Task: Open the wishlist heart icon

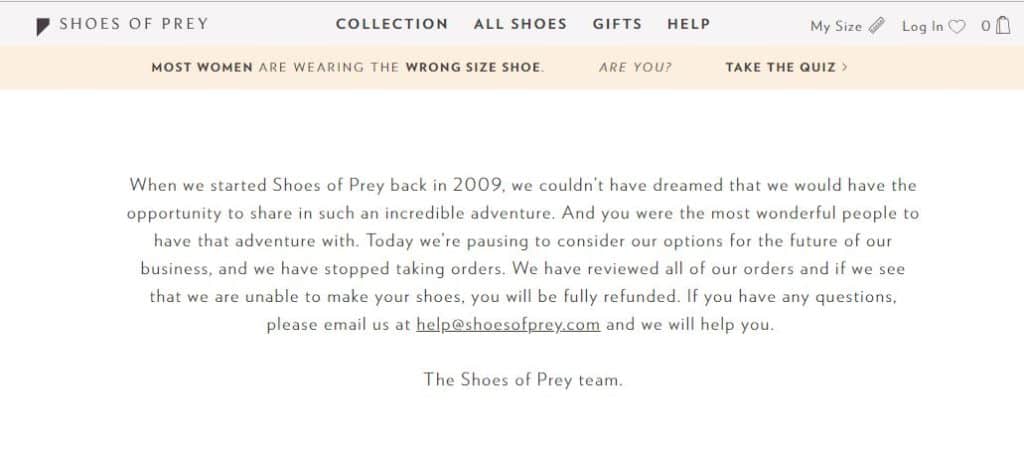Action: click(x=957, y=27)
